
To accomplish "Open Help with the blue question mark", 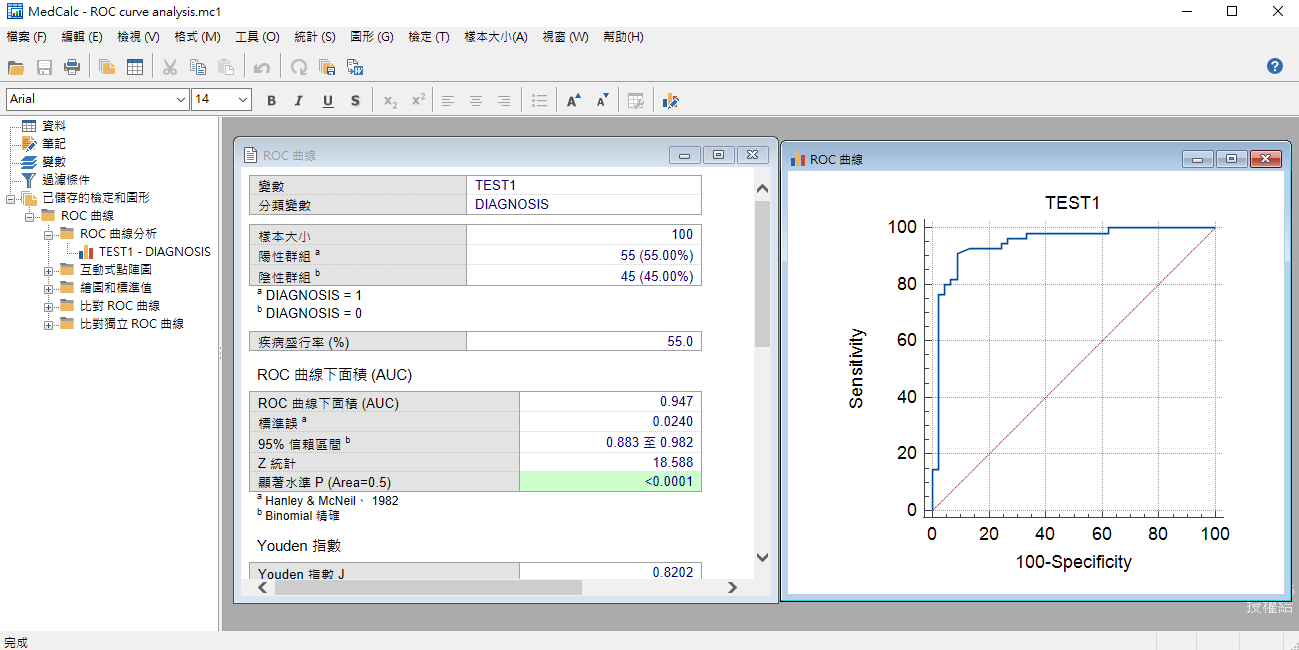I will 1274,66.
